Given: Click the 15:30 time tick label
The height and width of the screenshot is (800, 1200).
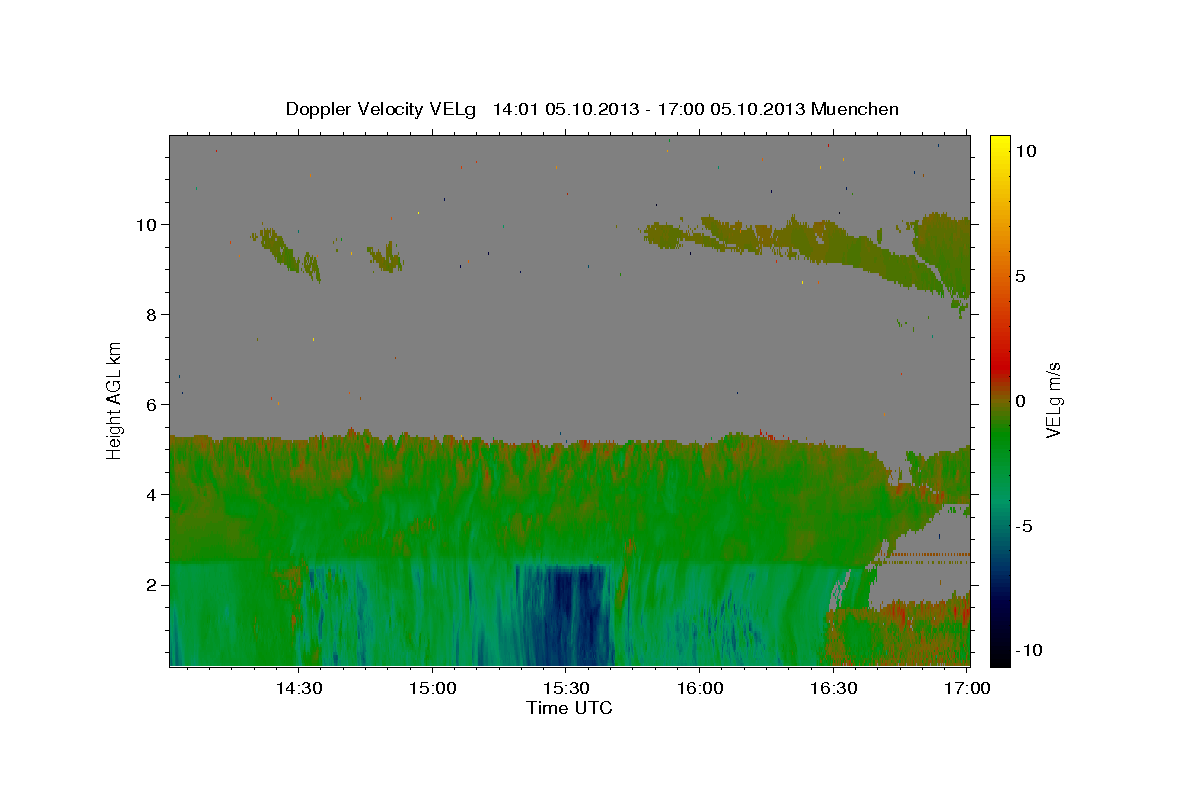Looking at the screenshot, I should pos(566,689).
